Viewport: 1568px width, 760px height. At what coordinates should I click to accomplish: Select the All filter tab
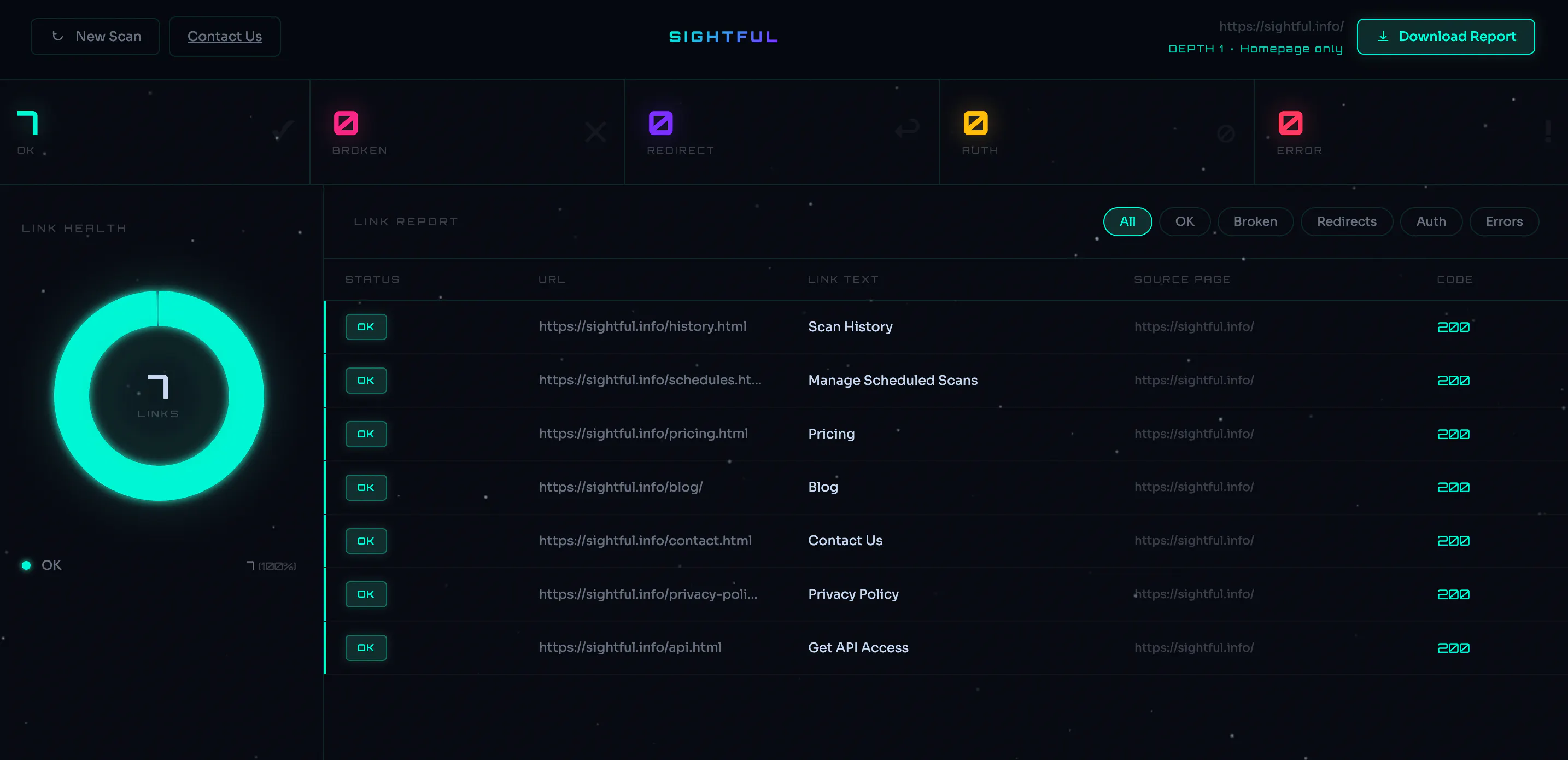(1127, 221)
